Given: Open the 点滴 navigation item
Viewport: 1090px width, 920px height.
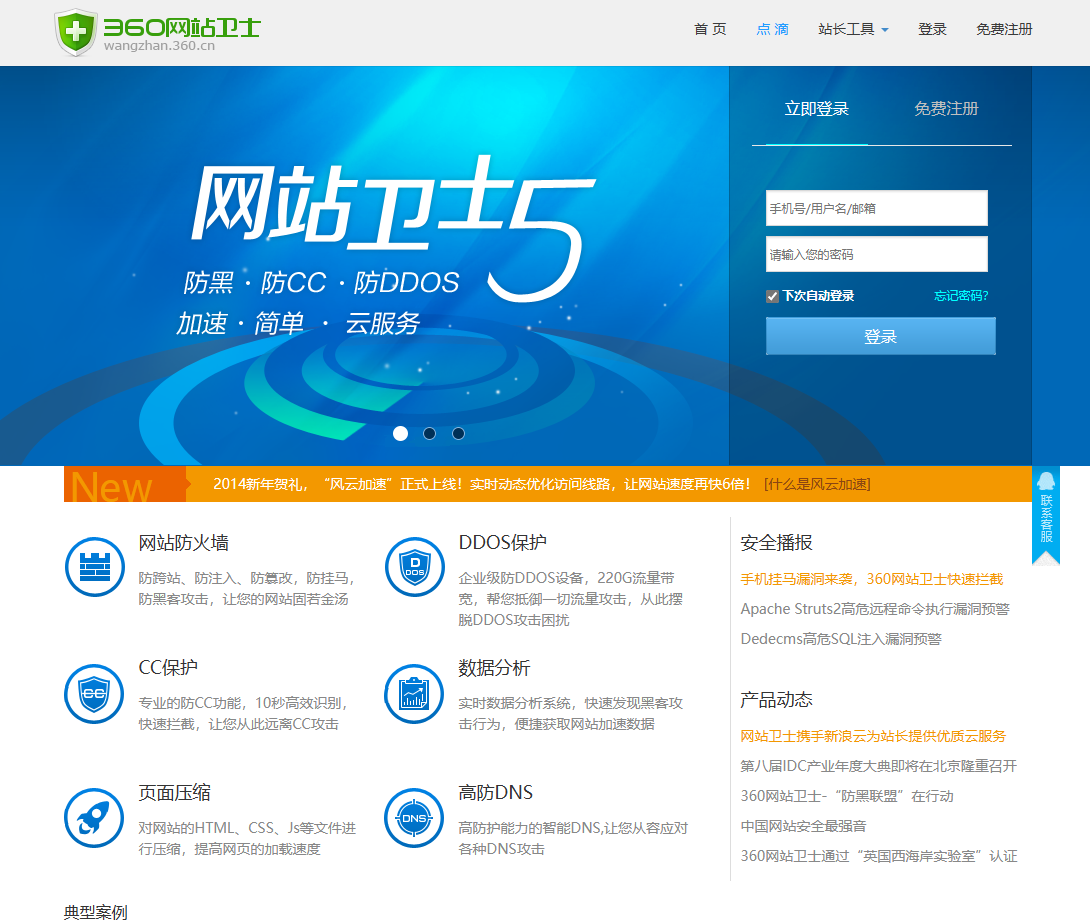Looking at the screenshot, I should (x=772, y=29).
